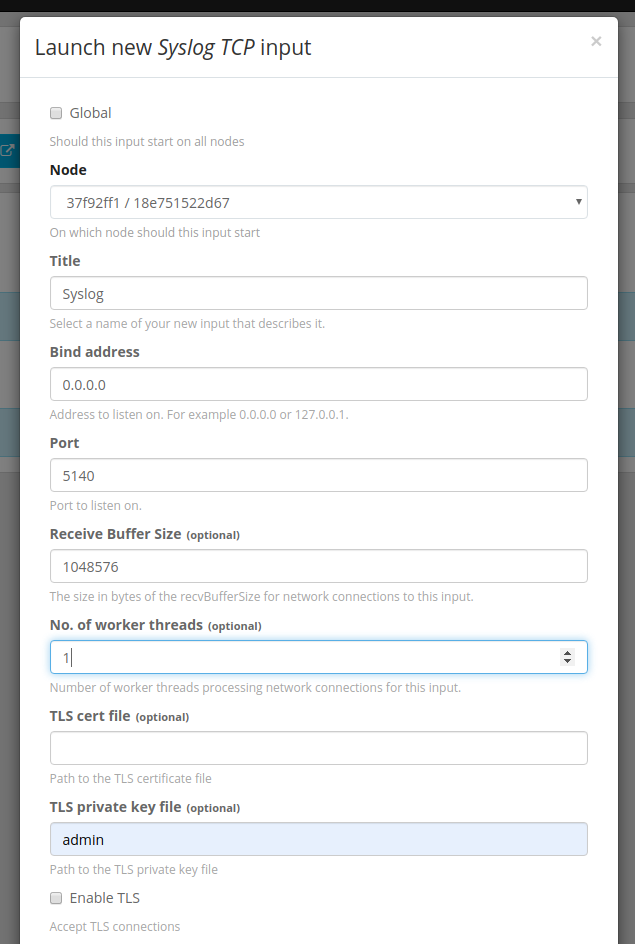
Task: Select the Receive Buffer Size input
Action: [318, 566]
